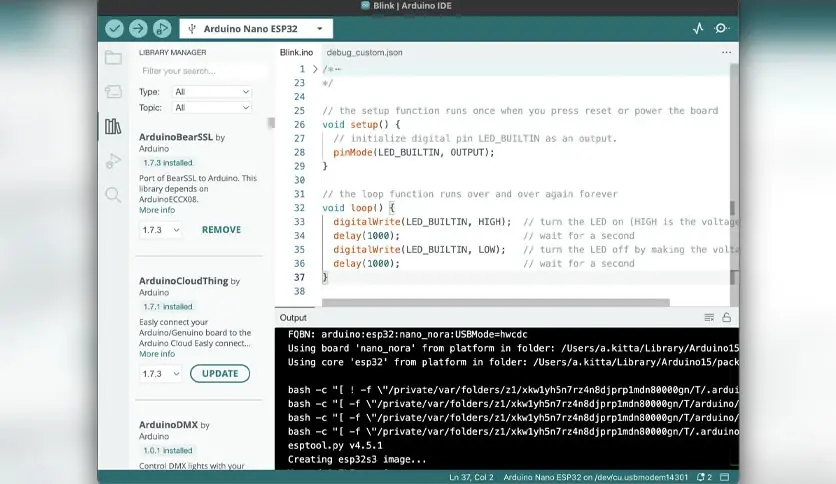
Task: Open the Serial Plotter
Action: point(699,29)
